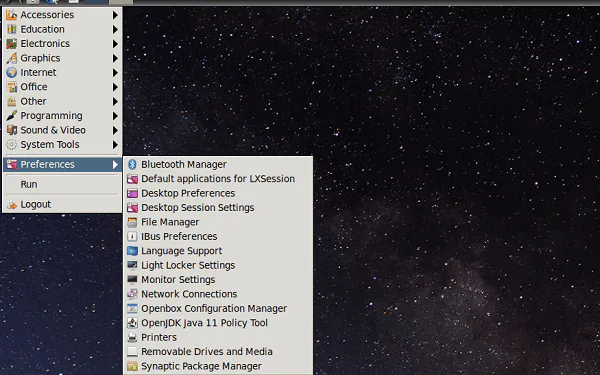Click the IBus Preferences icon

[x=132, y=236]
